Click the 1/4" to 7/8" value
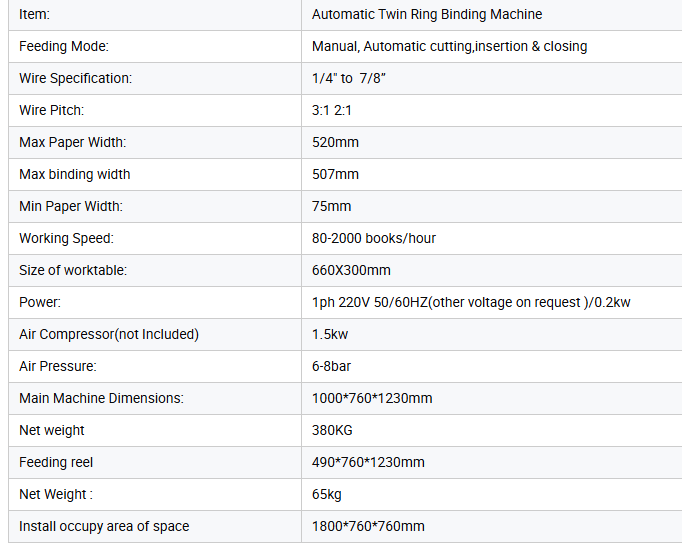 tap(348, 78)
